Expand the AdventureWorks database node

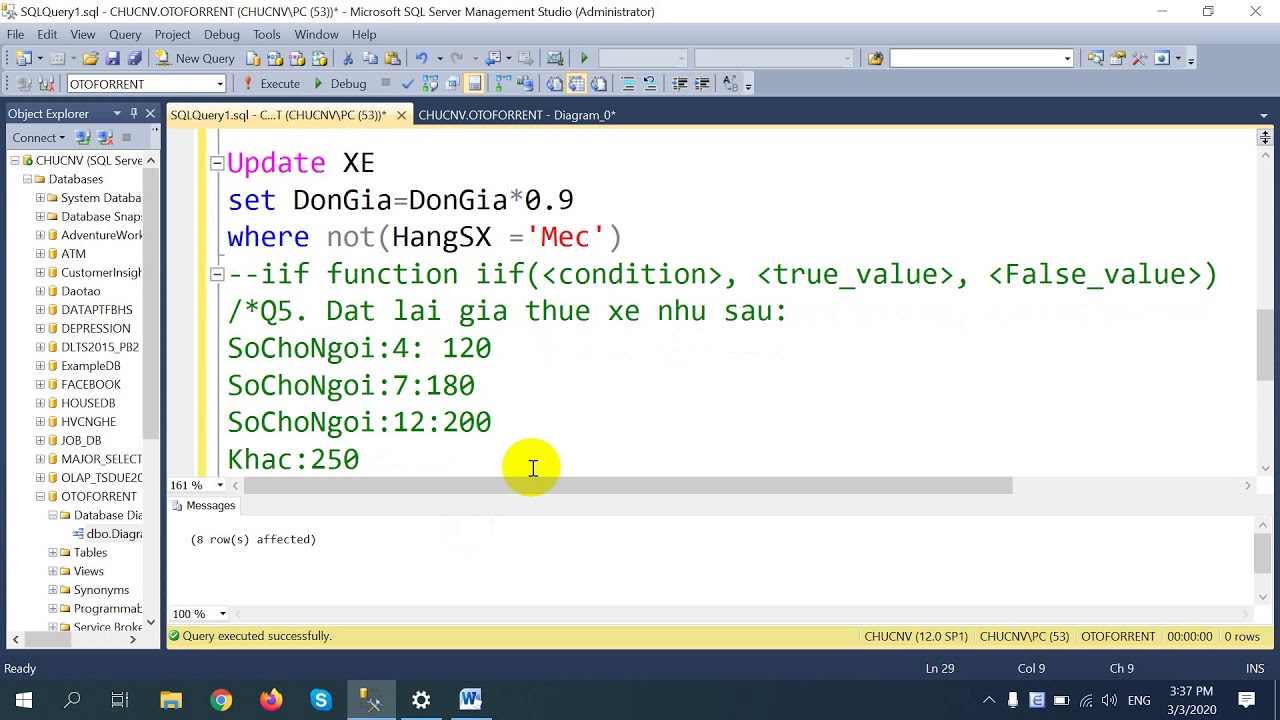click(x=40, y=235)
